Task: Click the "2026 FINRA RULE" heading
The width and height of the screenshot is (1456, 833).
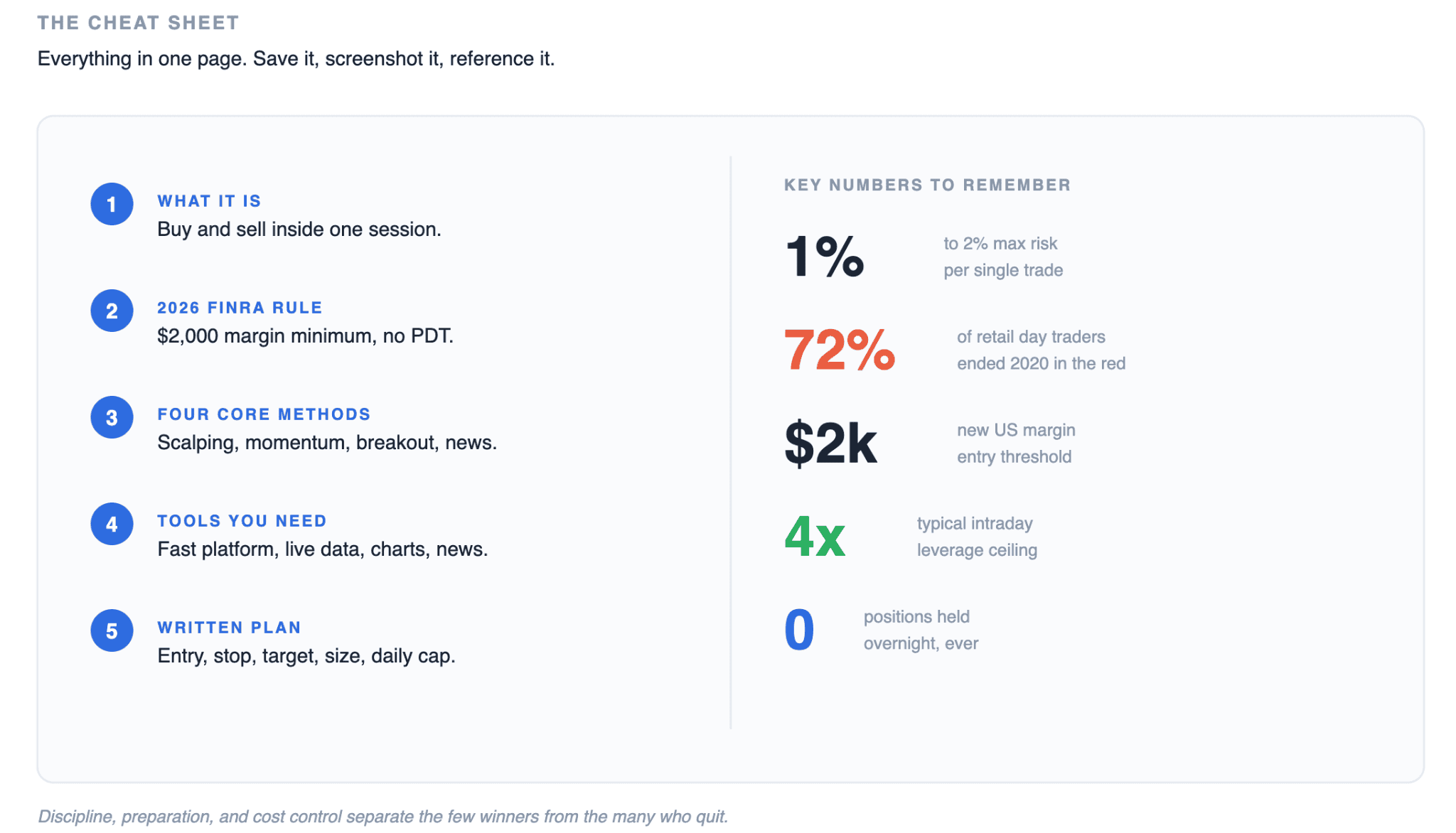Action: pyautogui.click(x=240, y=308)
